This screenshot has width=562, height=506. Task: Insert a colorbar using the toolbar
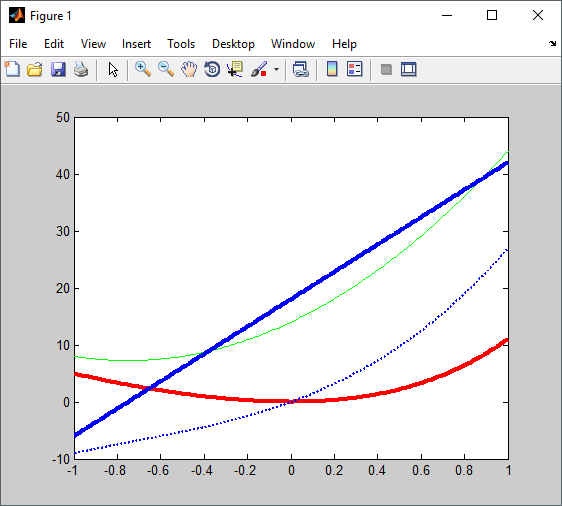click(x=332, y=69)
